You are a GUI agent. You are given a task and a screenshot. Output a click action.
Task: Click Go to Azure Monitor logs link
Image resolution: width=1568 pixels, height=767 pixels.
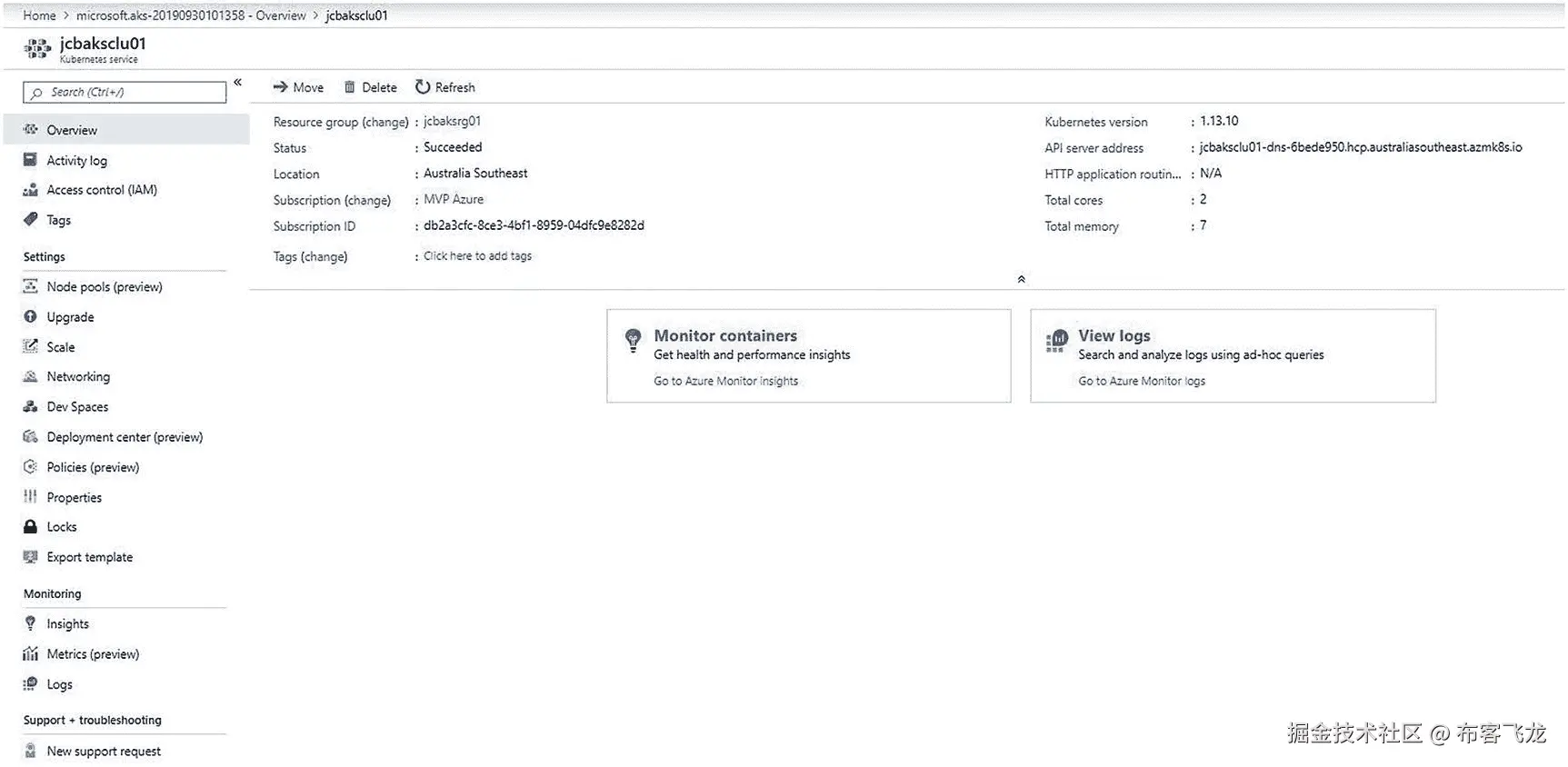coord(1142,381)
